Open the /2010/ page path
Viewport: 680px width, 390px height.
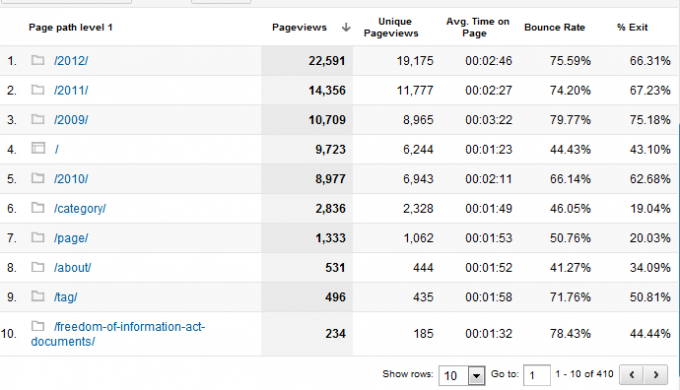[x=71, y=179]
